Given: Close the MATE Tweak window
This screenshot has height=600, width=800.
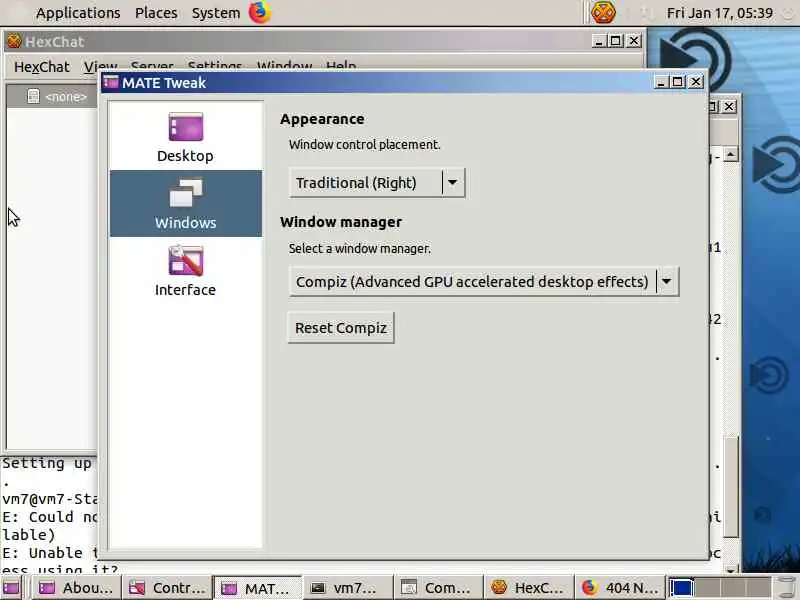Looking at the screenshot, I should pos(695,82).
